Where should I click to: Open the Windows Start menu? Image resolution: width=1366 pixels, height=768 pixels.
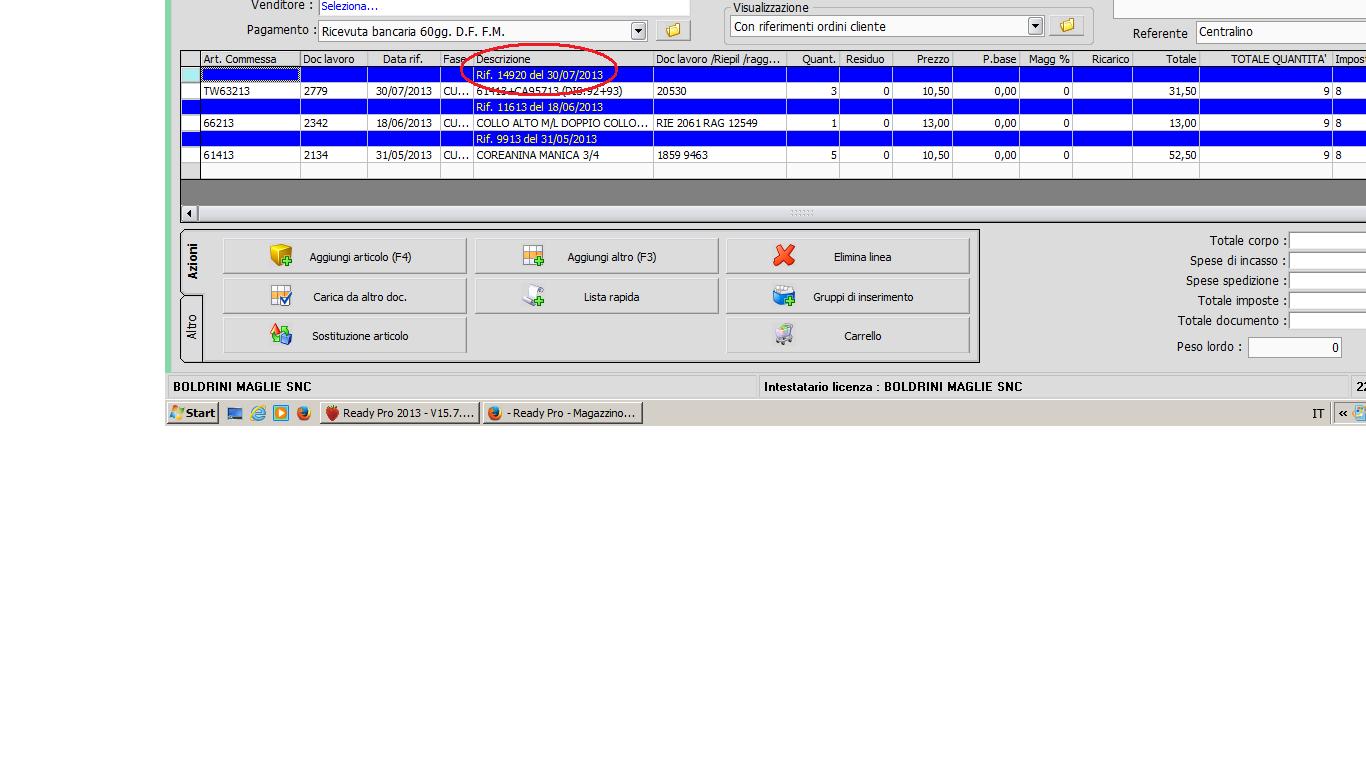pyautogui.click(x=193, y=413)
